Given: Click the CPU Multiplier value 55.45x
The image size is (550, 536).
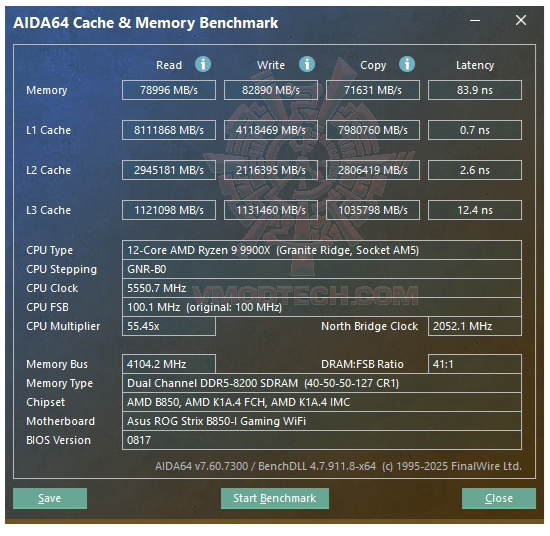Looking at the screenshot, I should pos(169,326).
